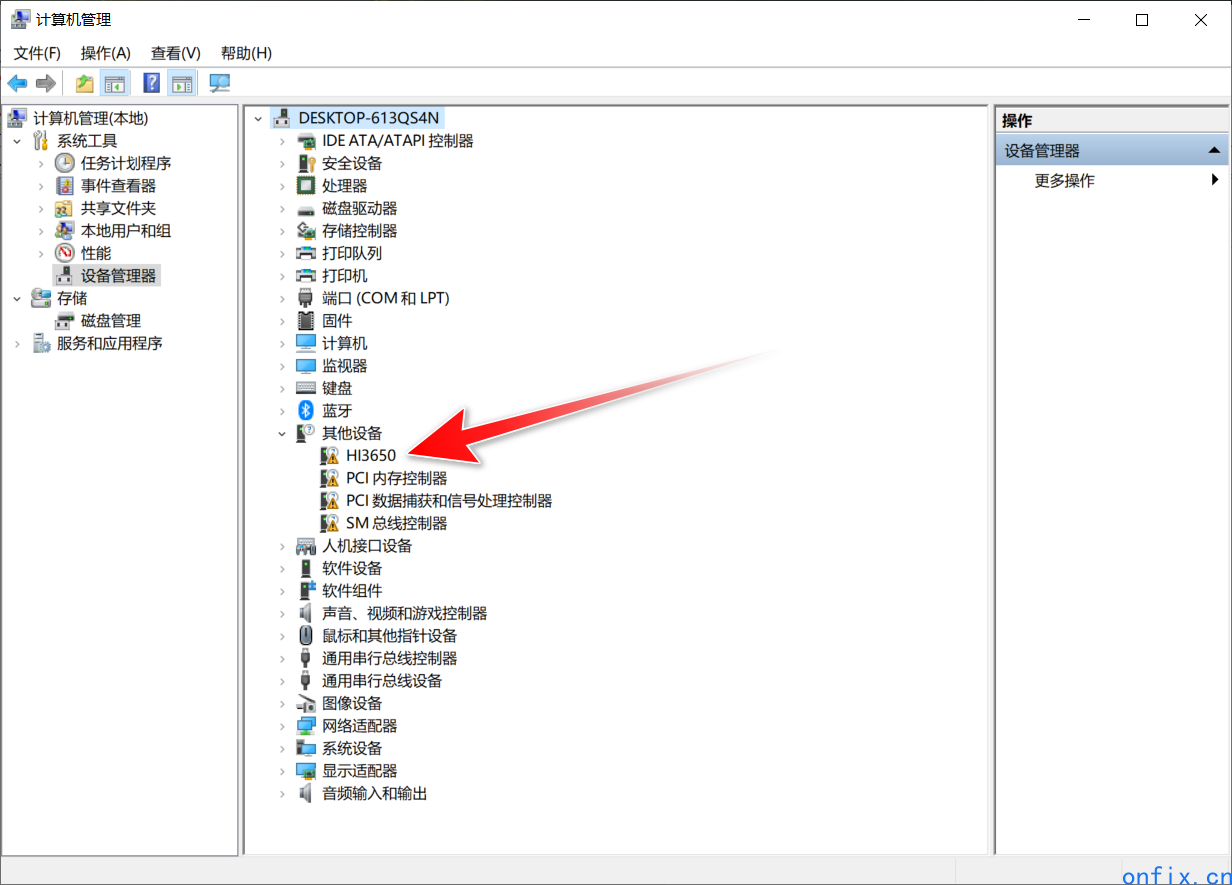Click the Back arrow in toolbar

point(17,83)
